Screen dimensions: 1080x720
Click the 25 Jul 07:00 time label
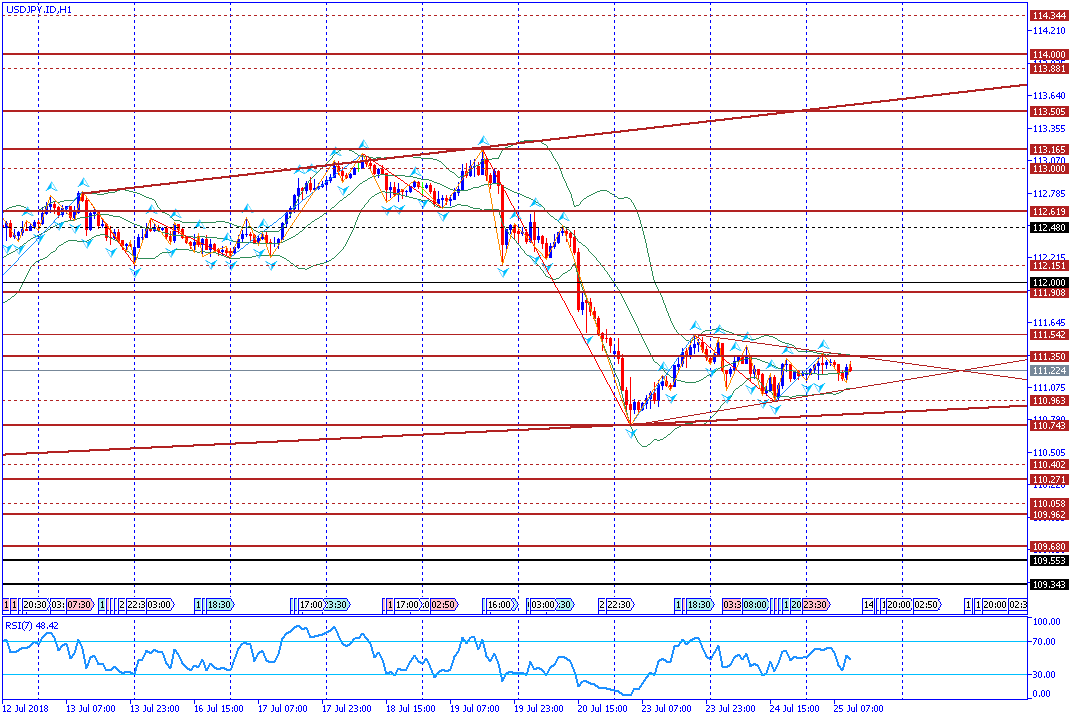click(858, 708)
